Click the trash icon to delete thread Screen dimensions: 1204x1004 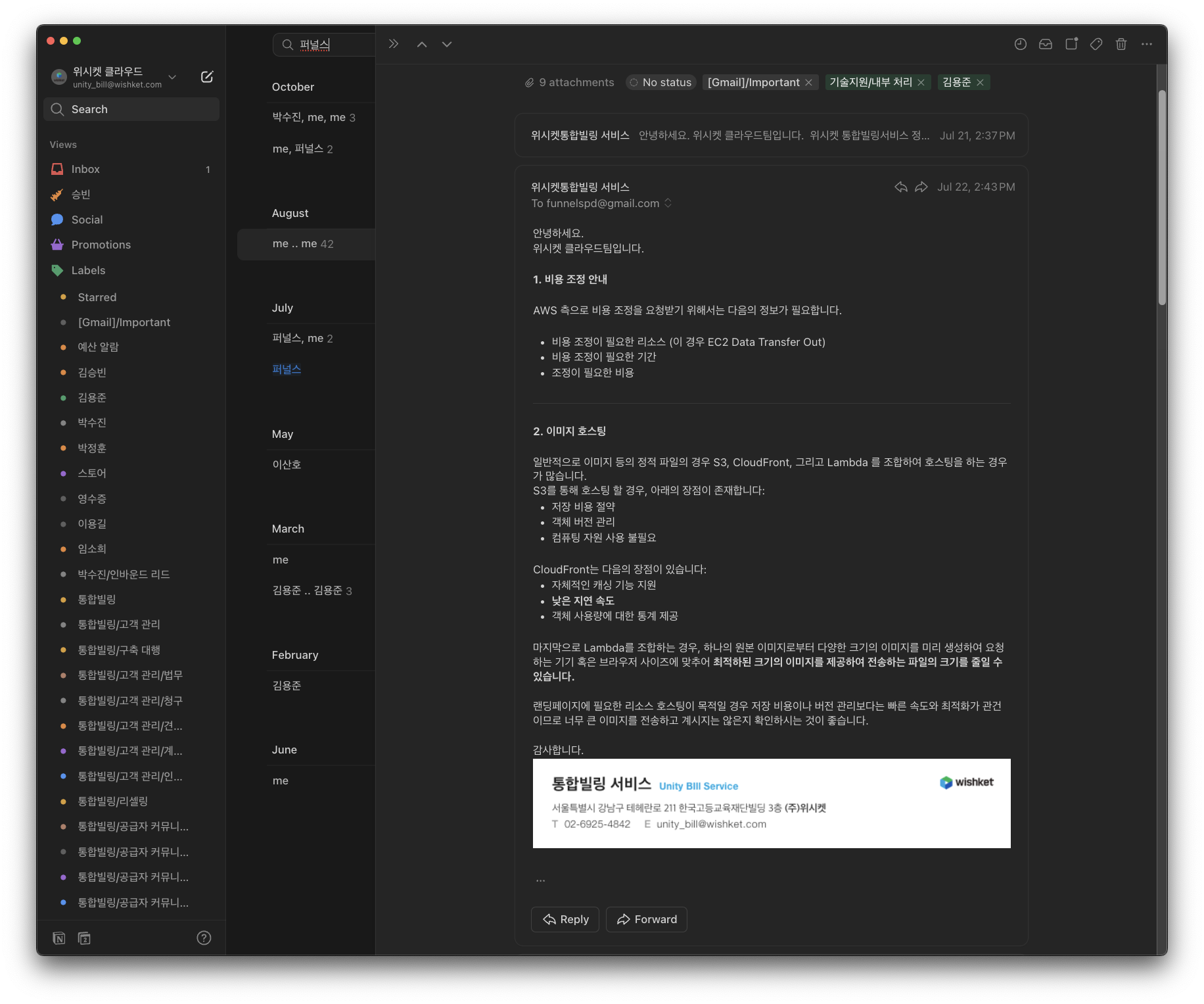click(x=1121, y=44)
